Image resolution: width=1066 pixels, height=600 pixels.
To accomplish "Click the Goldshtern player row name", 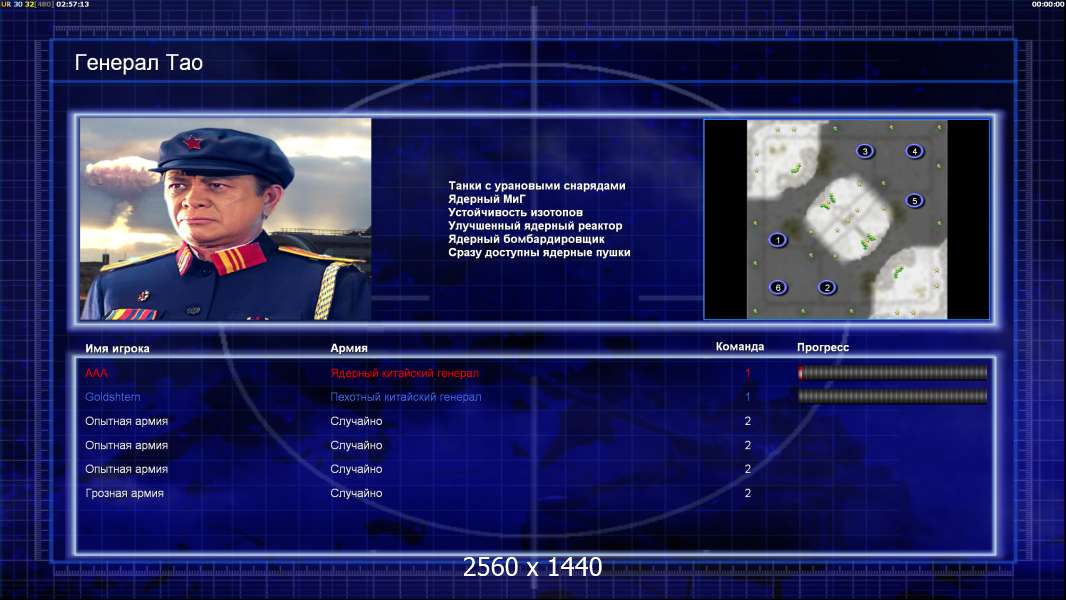I will 113,397.
